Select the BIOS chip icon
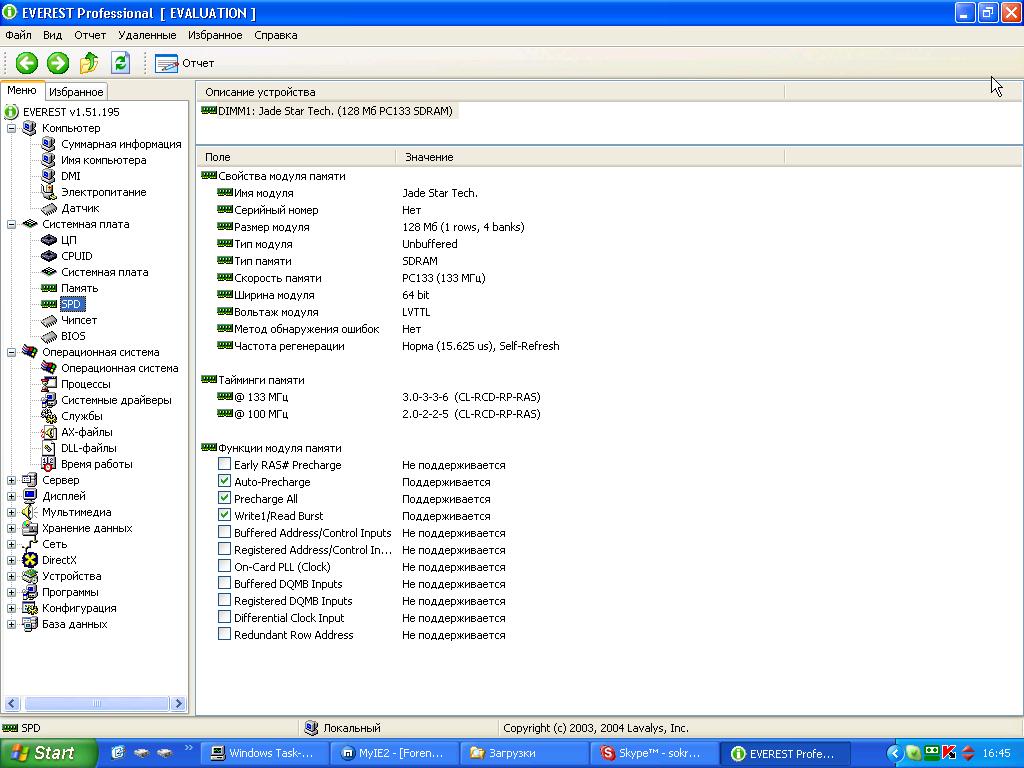Viewport: 1024px width, 768px height. 48,336
